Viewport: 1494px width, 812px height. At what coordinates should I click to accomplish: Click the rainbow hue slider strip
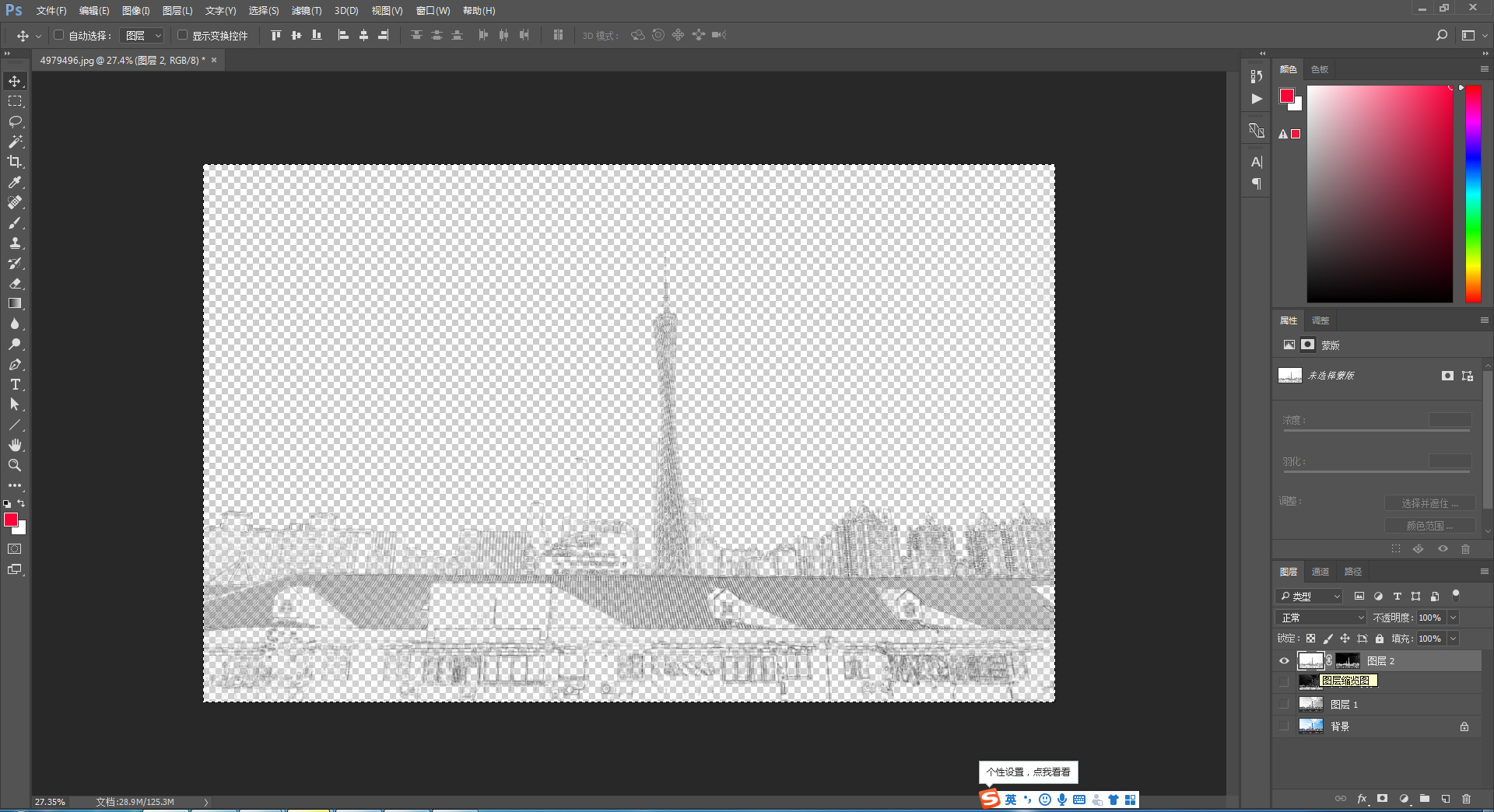point(1473,194)
